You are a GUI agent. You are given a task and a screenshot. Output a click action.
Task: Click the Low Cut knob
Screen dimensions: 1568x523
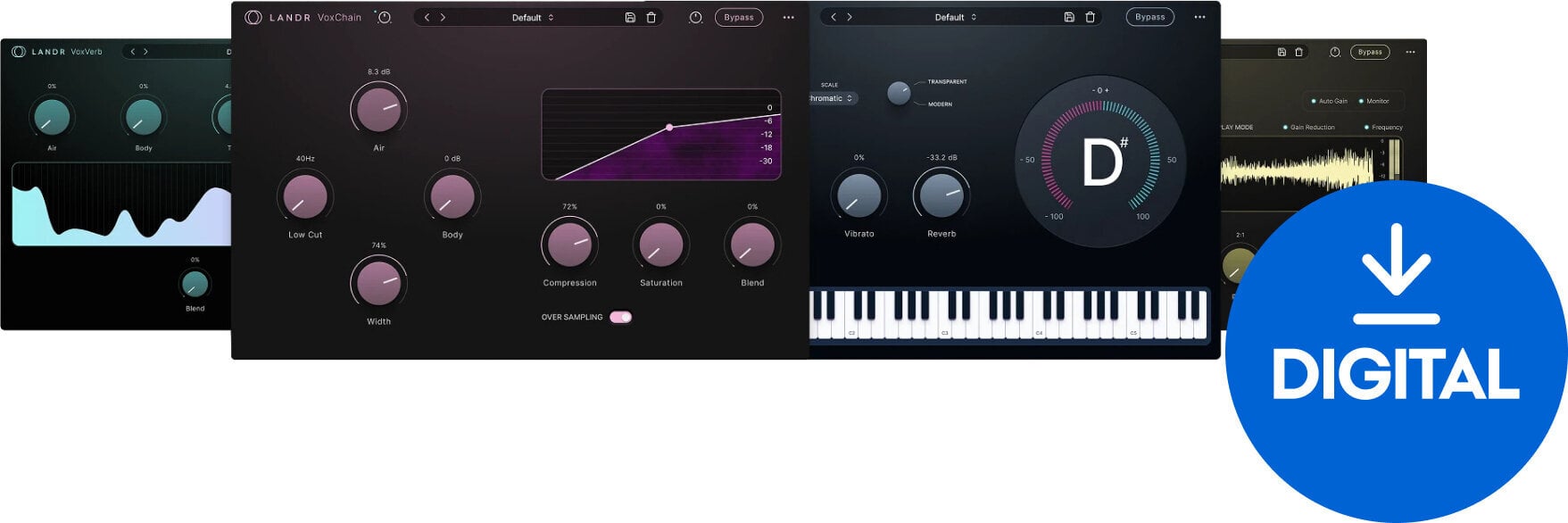[x=305, y=195]
